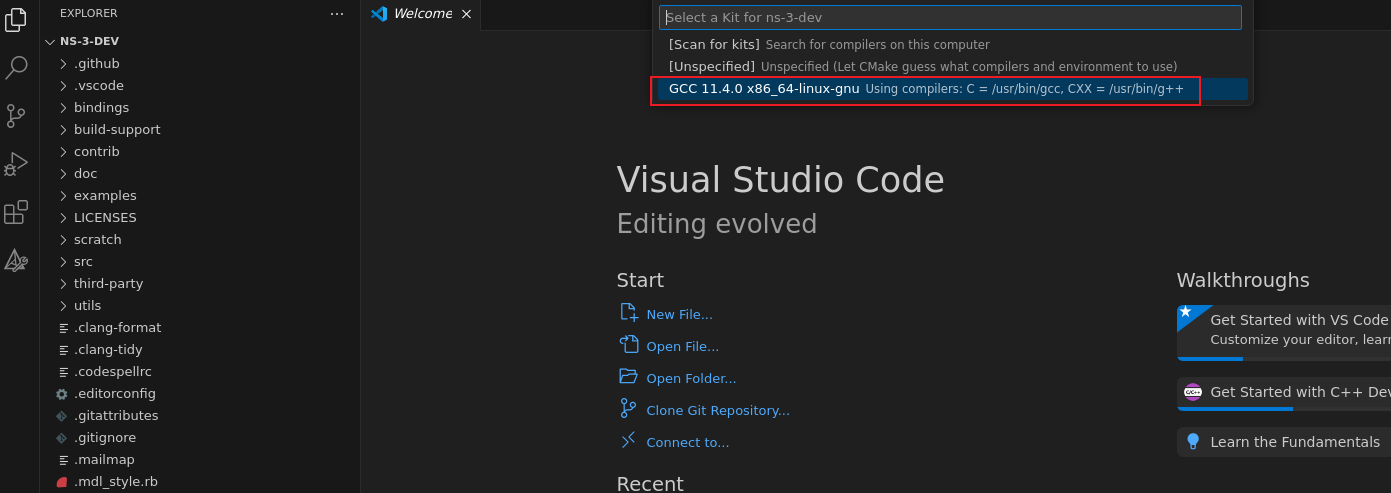Click the .mdl_style.rb ruby file icon
The width and height of the screenshot is (1391, 493).
[x=62, y=482]
